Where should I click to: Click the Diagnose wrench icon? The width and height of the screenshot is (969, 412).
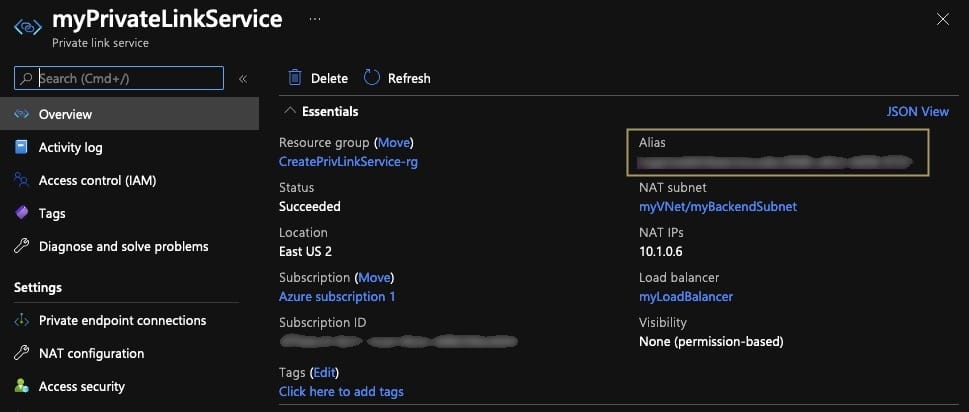(22, 246)
